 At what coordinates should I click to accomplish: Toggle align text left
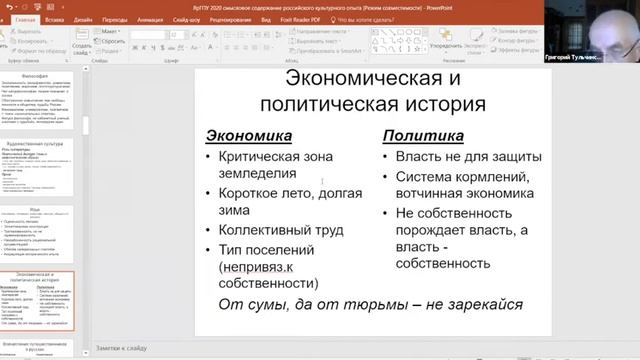[x=227, y=48]
